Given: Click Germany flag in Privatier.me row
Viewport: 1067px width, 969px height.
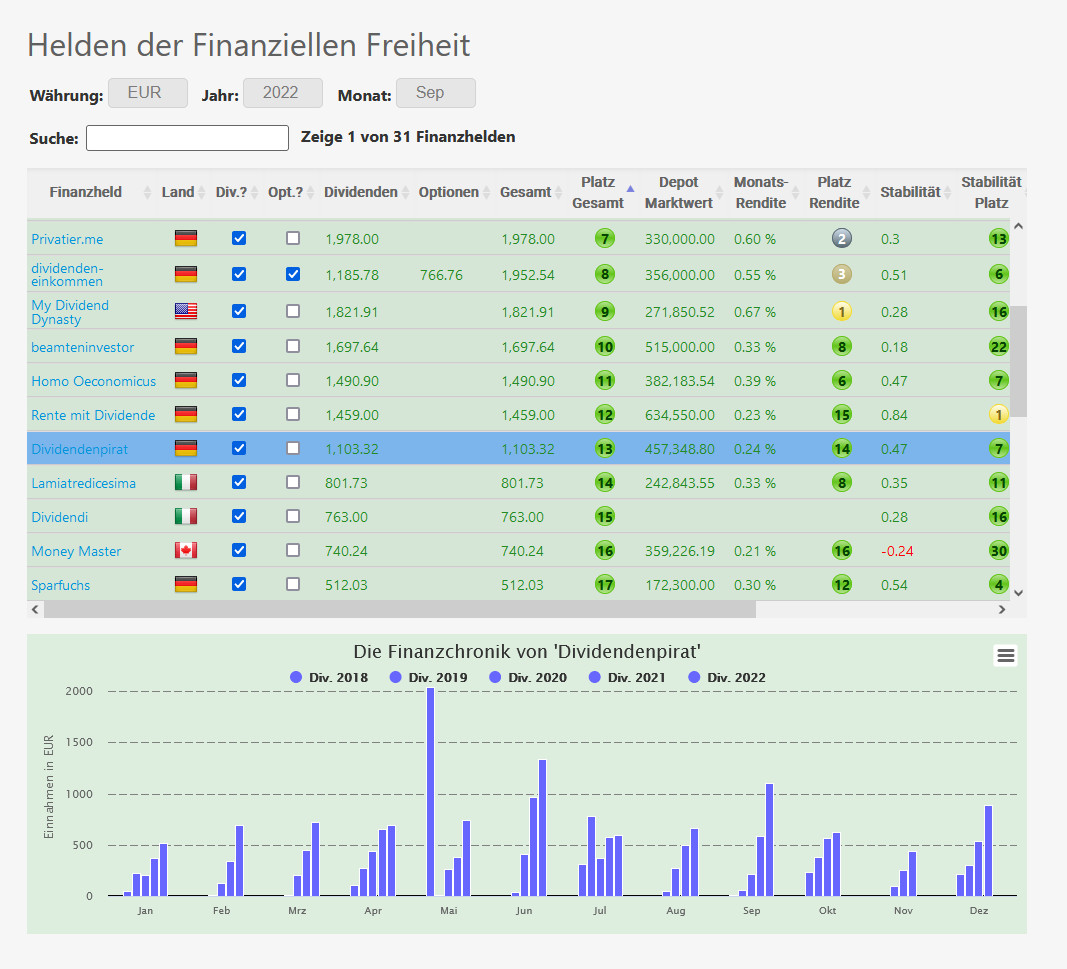Looking at the screenshot, I should coord(186,238).
